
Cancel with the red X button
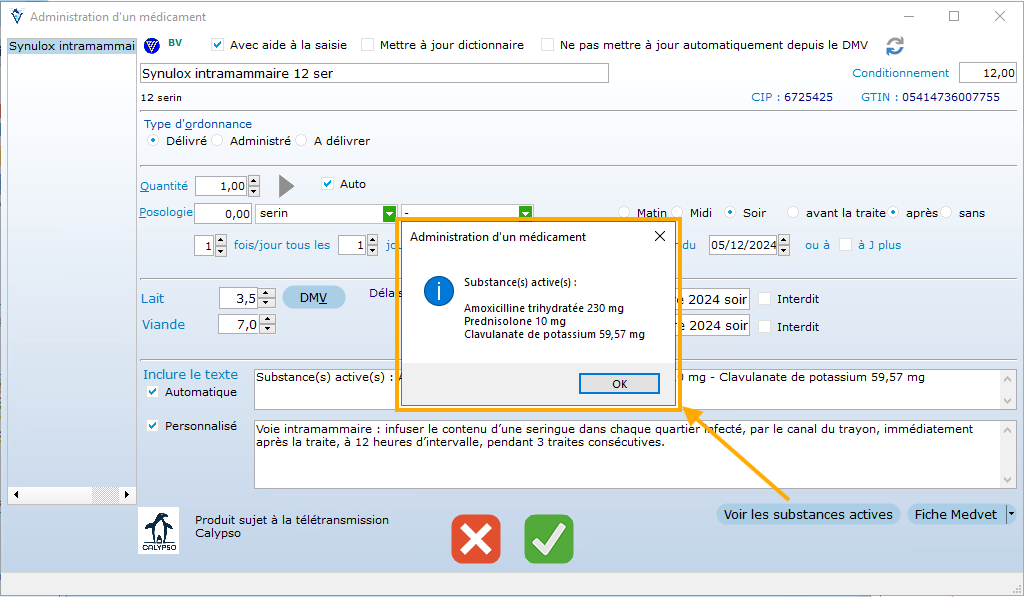(x=476, y=539)
